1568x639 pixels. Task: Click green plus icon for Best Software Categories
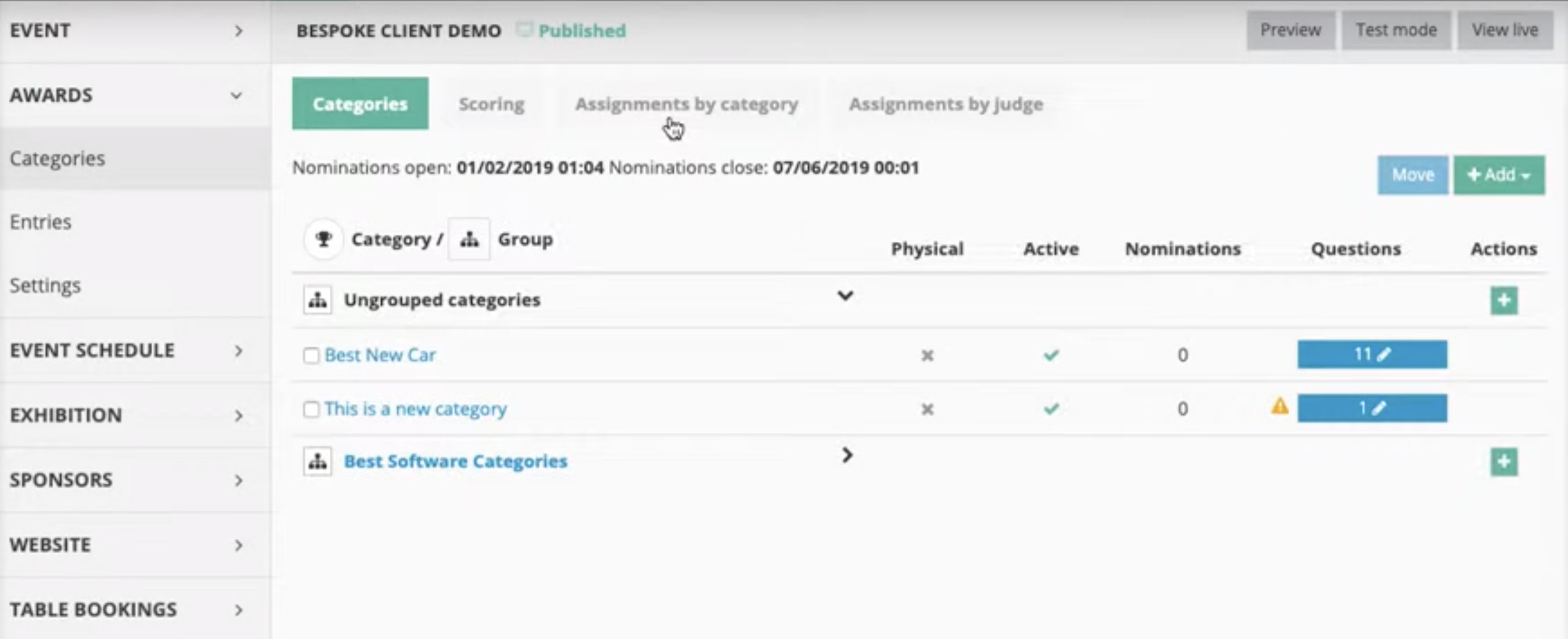coord(1504,462)
